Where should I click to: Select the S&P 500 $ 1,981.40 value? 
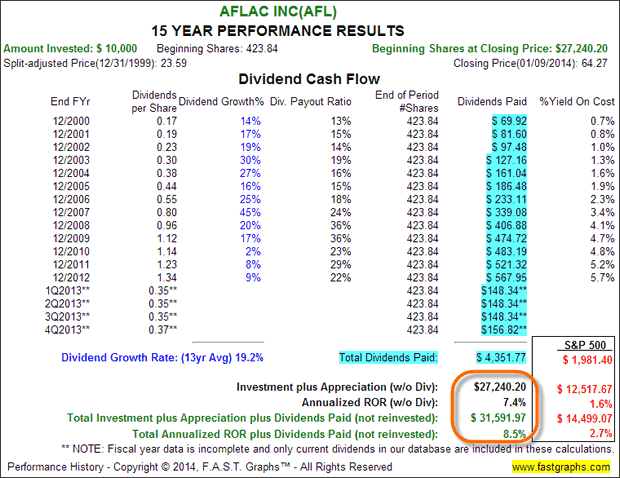tap(587, 360)
